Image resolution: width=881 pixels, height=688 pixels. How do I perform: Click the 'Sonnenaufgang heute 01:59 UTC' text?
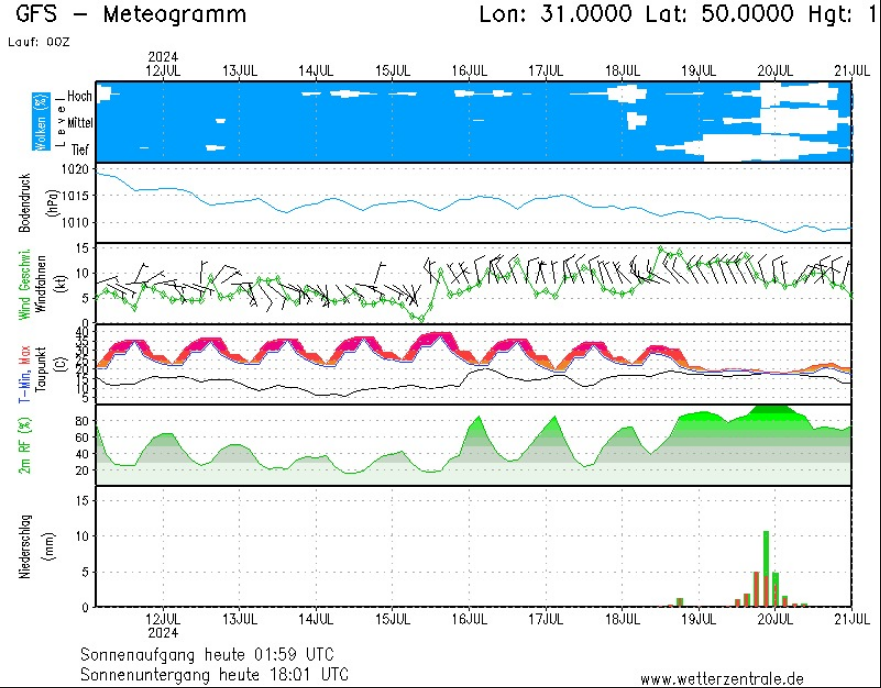[207, 654]
